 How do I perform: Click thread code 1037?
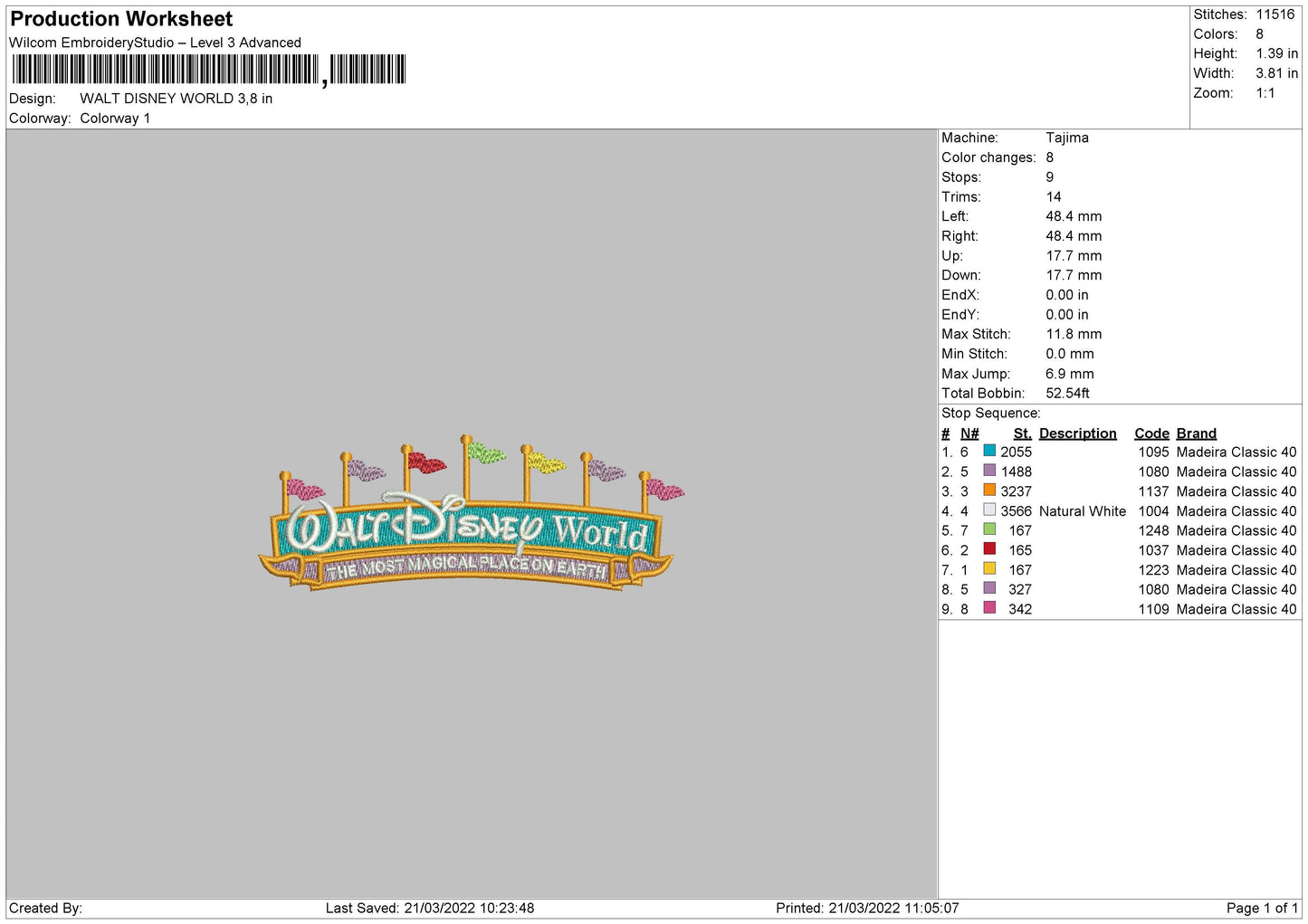[1153, 550]
